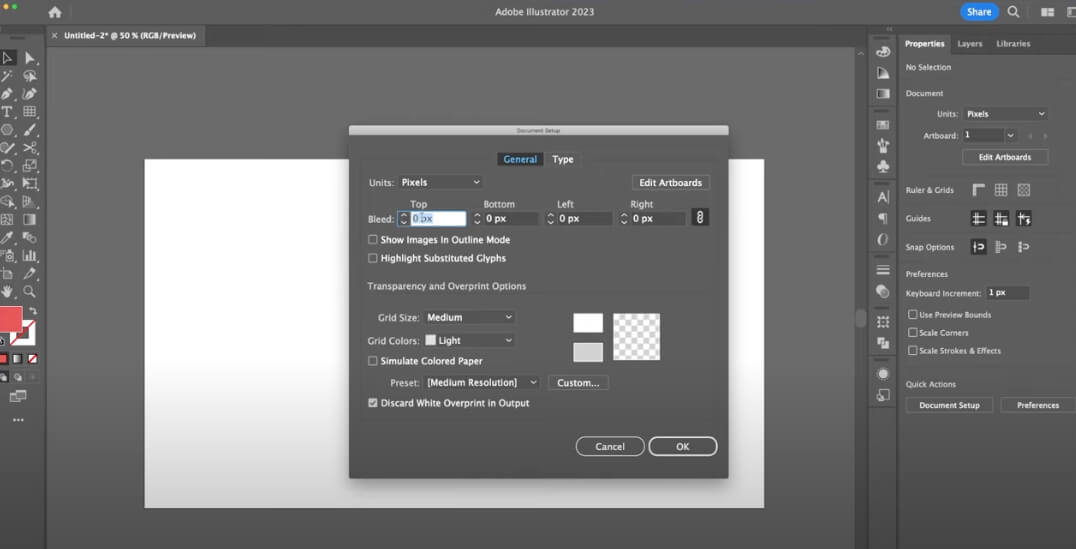Screen dimensions: 1076x549
Task: Open the Grid Size dropdown
Action: point(469,317)
